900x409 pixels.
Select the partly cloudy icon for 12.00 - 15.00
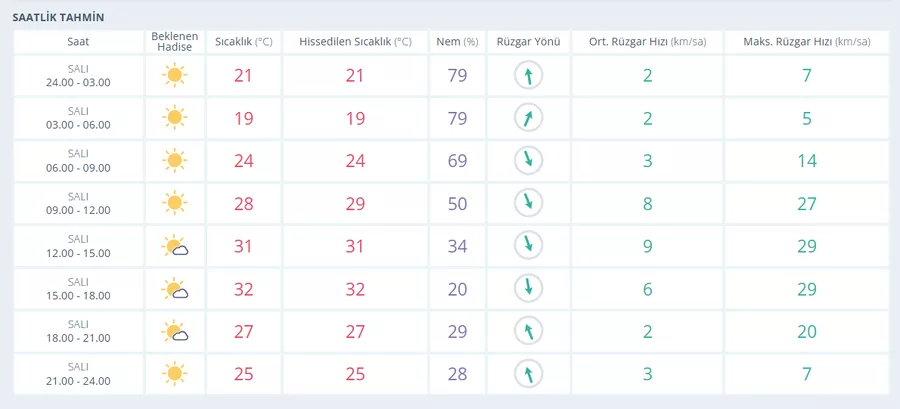[x=175, y=246]
